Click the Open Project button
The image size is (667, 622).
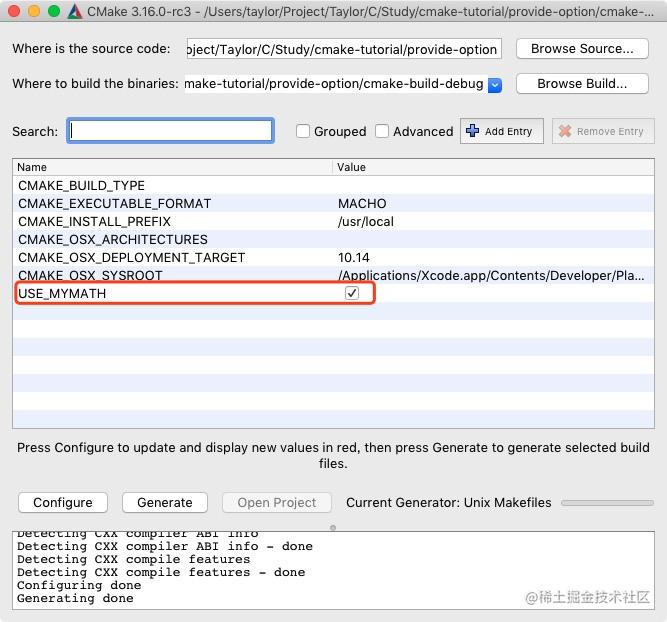(x=276, y=502)
